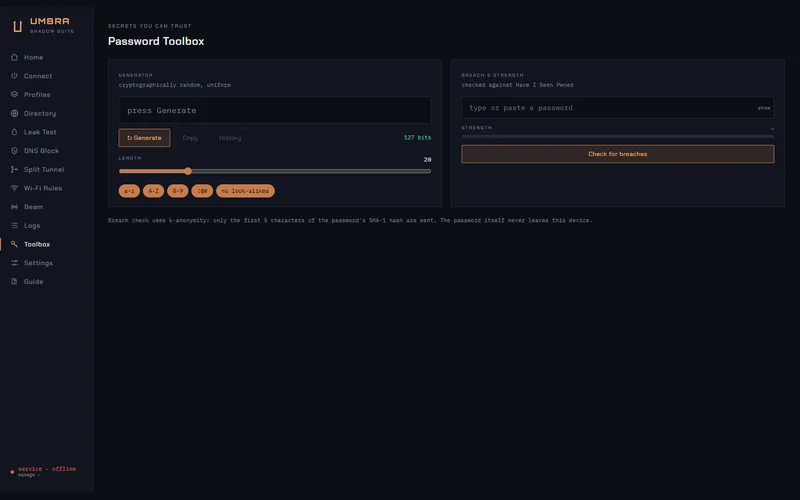This screenshot has width=800, height=500.
Task: Click the Directory globe icon
Action: coord(14,113)
